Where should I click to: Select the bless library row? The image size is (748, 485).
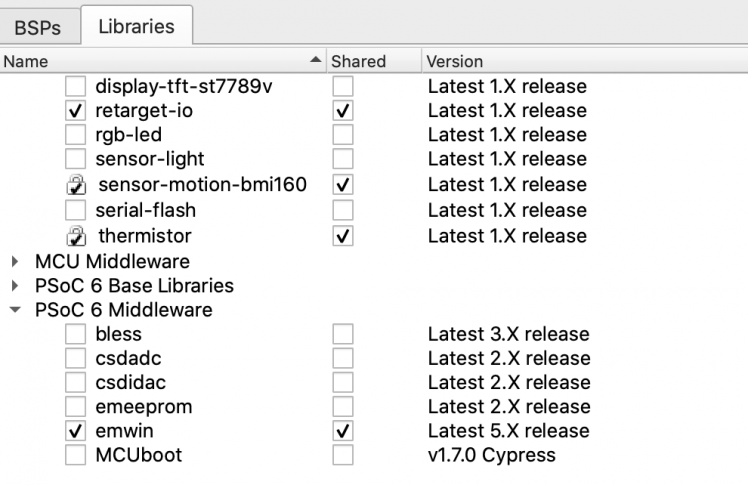(119, 334)
